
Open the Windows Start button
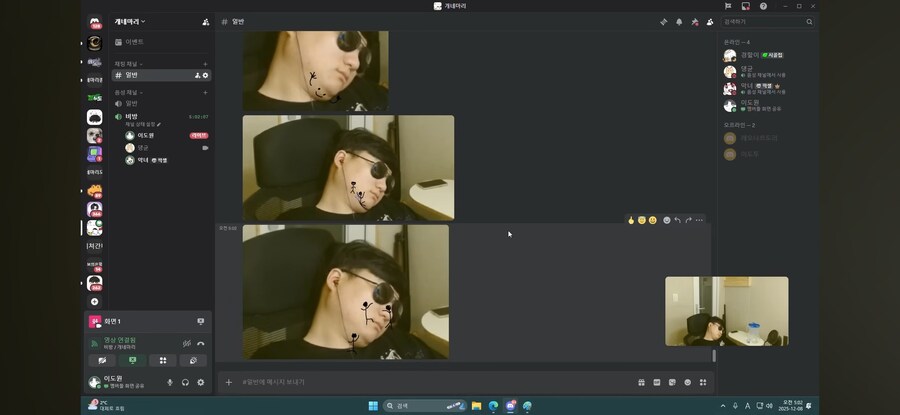(x=373, y=406)
